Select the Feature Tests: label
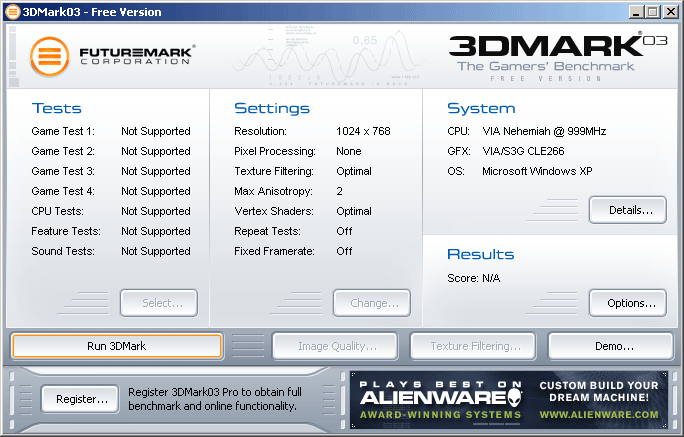Viewport: 684px width, 437px height. tap(66, 231)
